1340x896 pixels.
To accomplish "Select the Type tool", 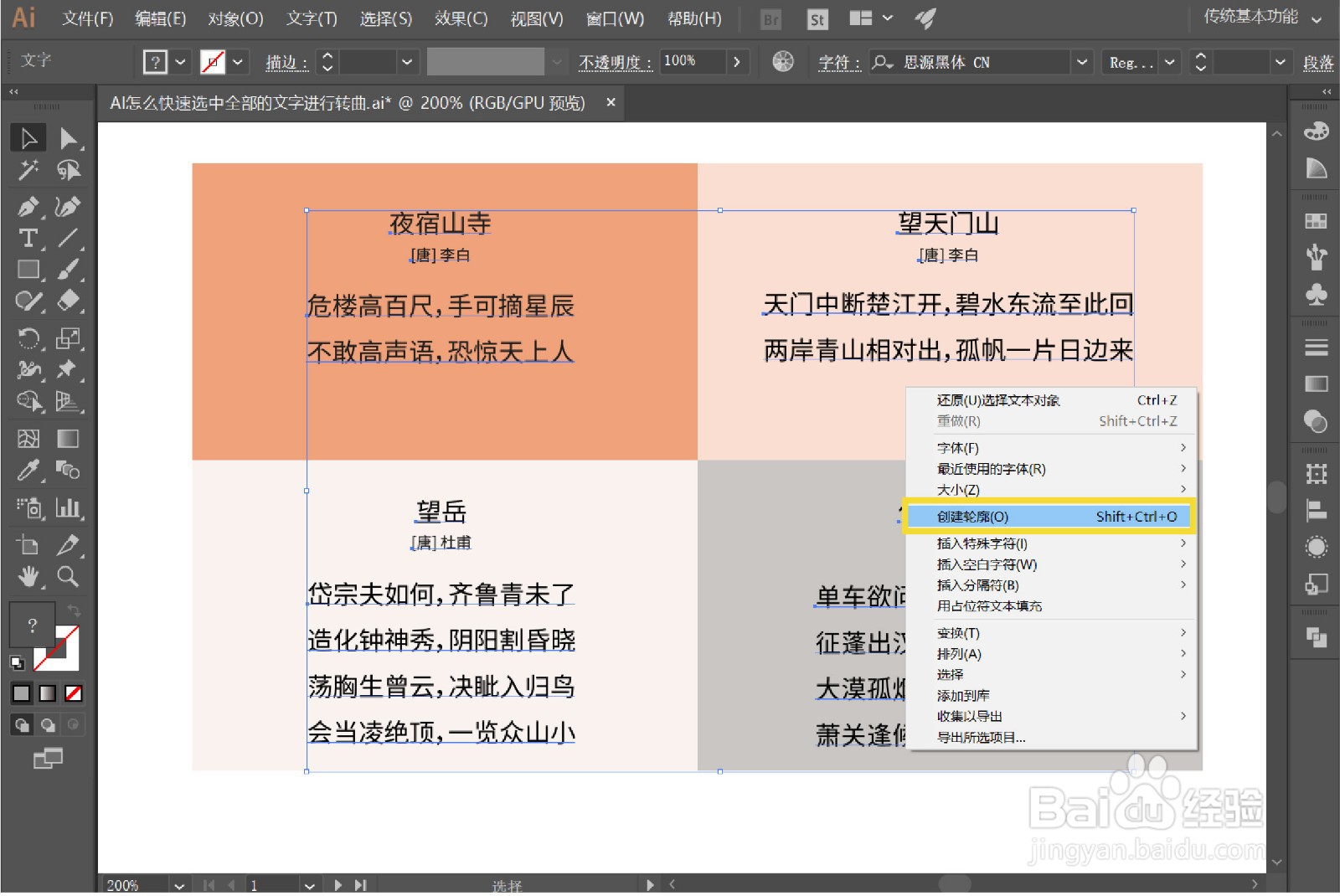I will click(28, 239).
